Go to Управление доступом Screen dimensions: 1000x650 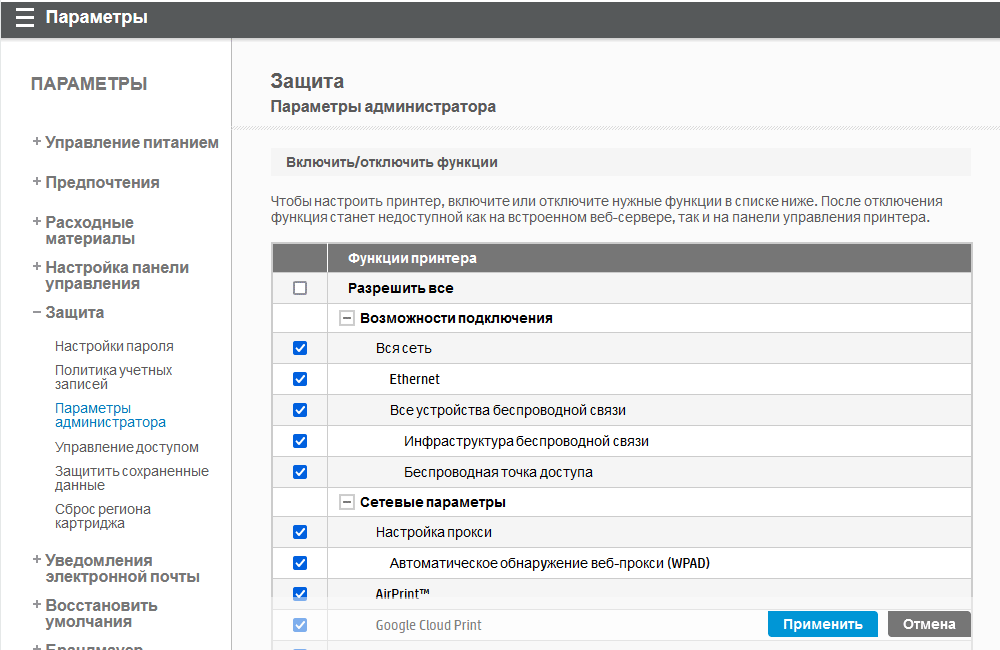pyautogui.click(x=127, y=447)
